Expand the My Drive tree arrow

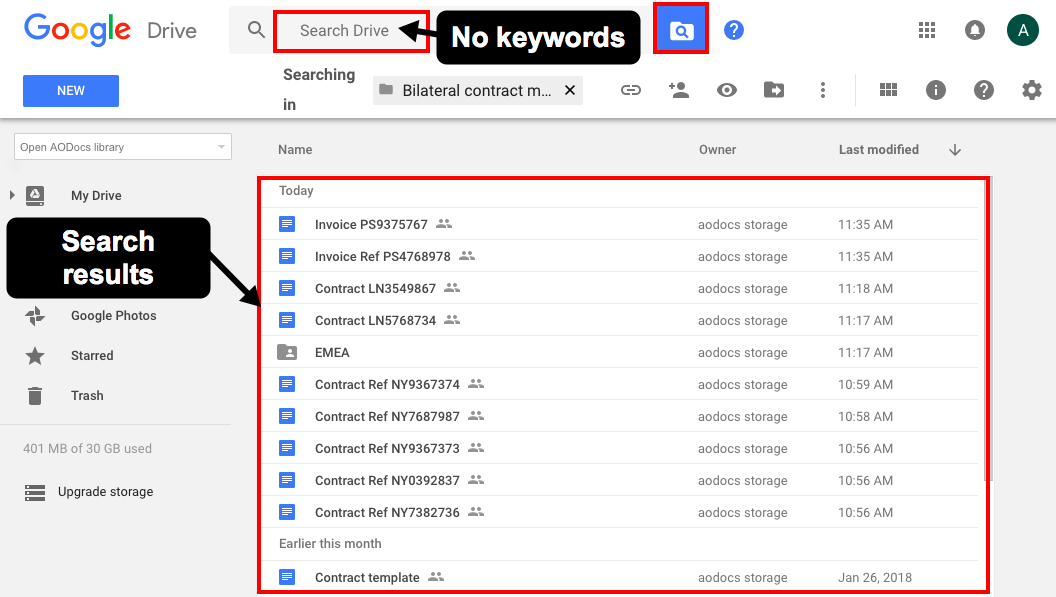click(10, 195)
